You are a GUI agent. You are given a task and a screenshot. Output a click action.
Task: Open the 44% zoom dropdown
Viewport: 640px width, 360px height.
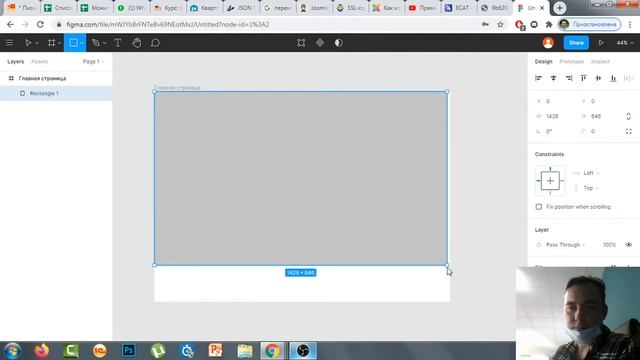pos(624,43)
